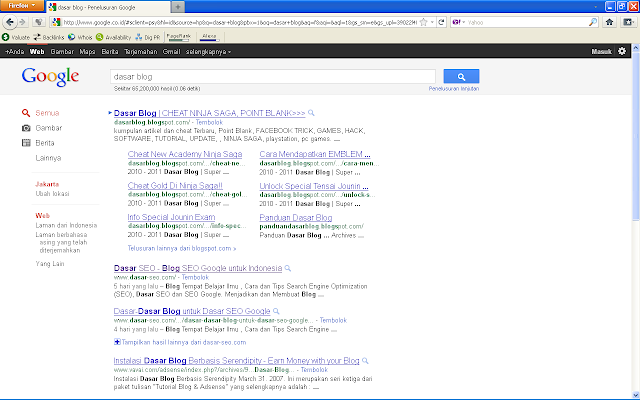640x400 pixels.
Task: Select the Berita news filter in sidebar
Action: pos(38,143)
